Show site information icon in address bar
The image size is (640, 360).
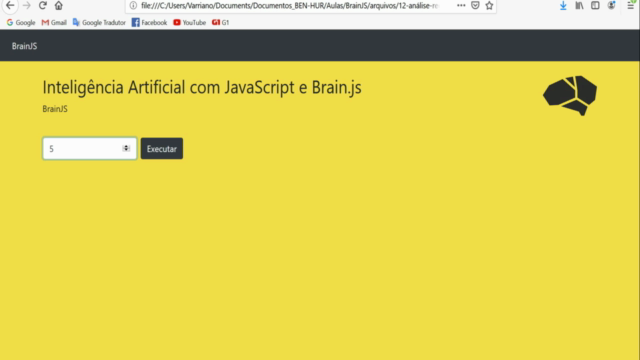click(x=133, y=5)
